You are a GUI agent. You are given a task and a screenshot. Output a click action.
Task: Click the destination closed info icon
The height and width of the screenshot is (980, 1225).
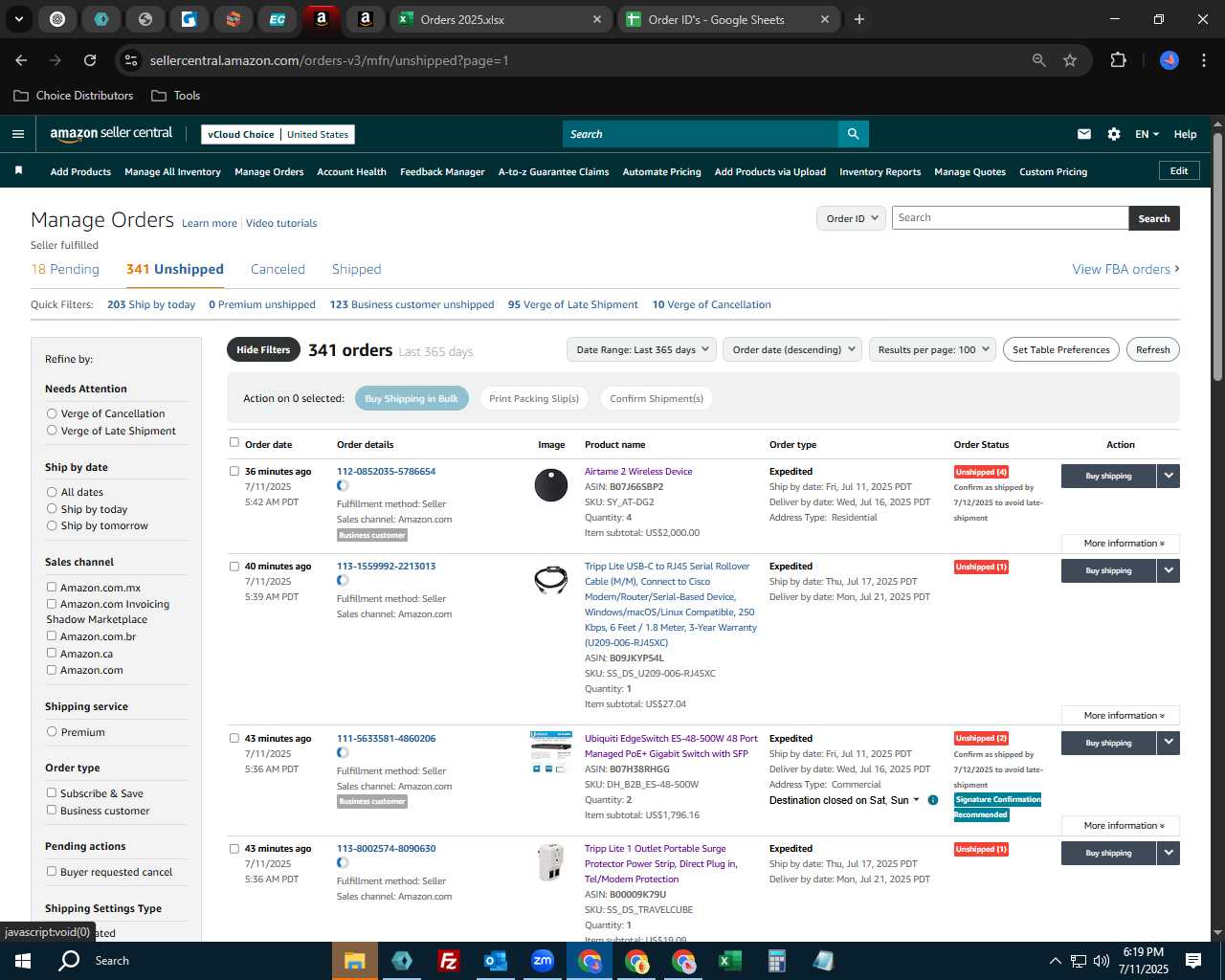(x=933, y=800)
